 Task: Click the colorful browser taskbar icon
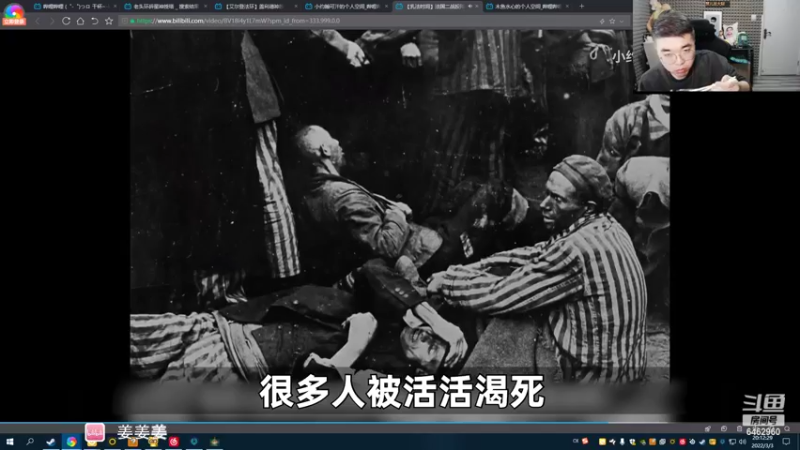tap(71, 441)
